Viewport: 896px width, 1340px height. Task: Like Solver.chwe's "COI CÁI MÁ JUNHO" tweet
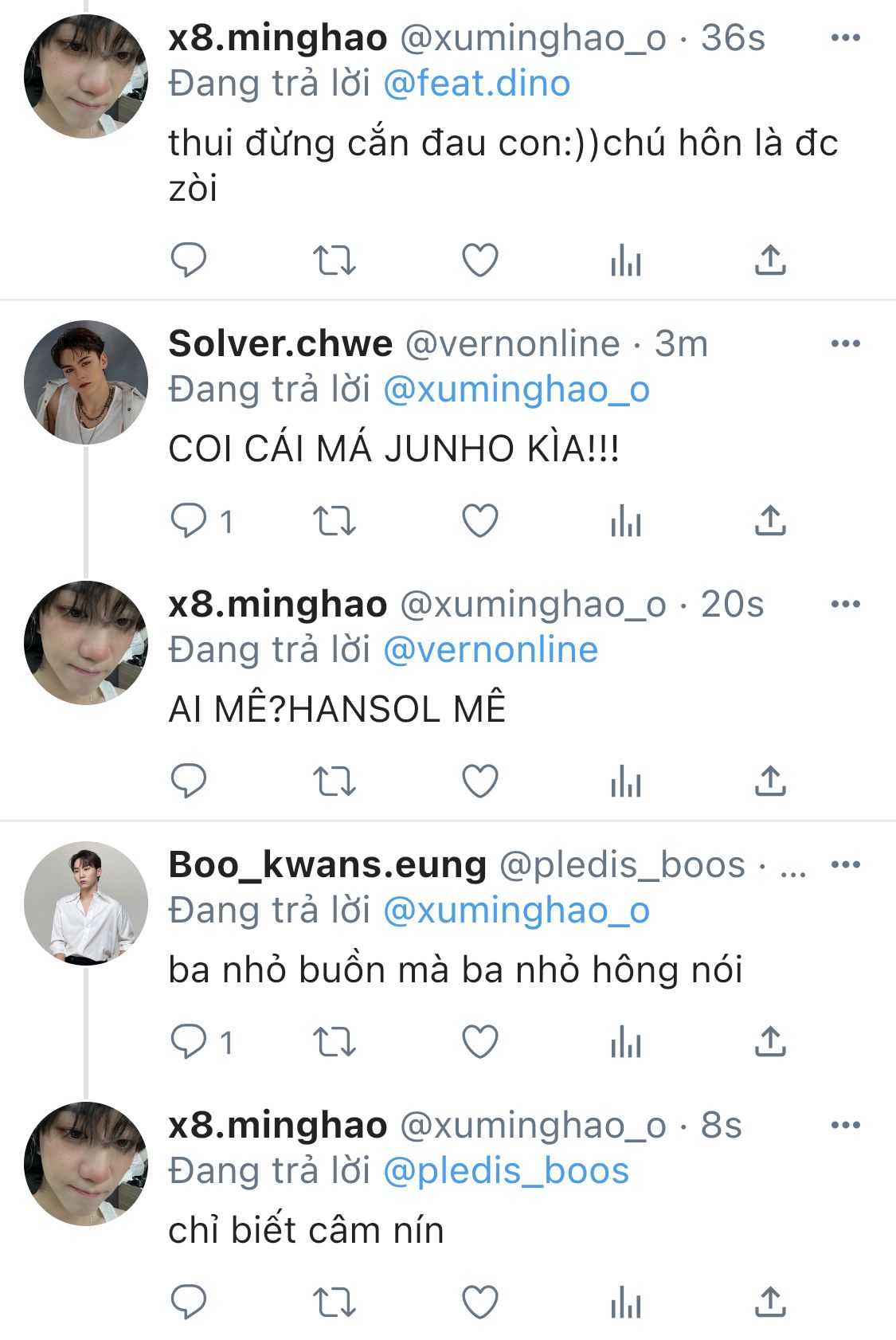(x=480, y=521)
